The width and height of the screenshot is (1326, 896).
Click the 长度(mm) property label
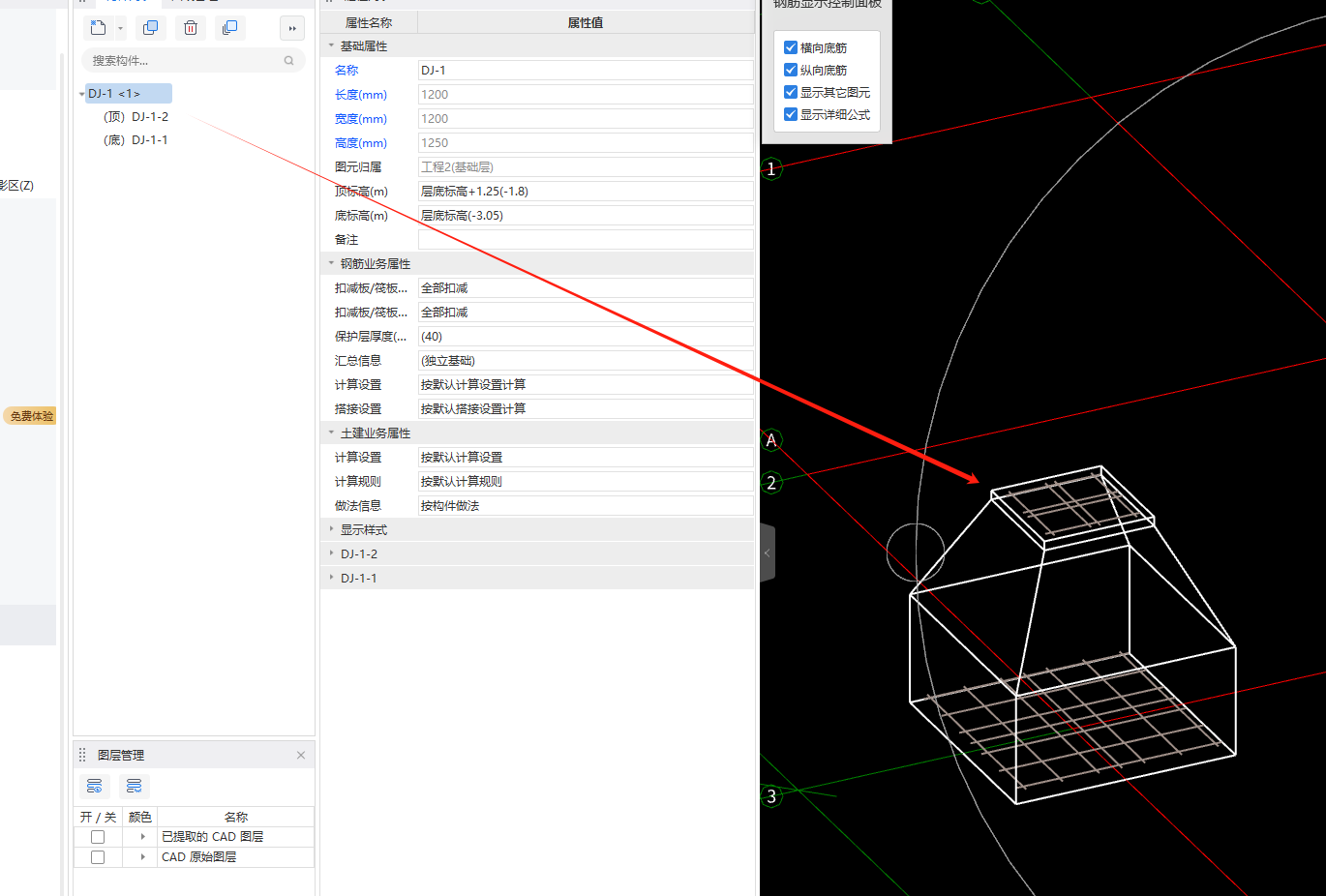tap(361, 95)
